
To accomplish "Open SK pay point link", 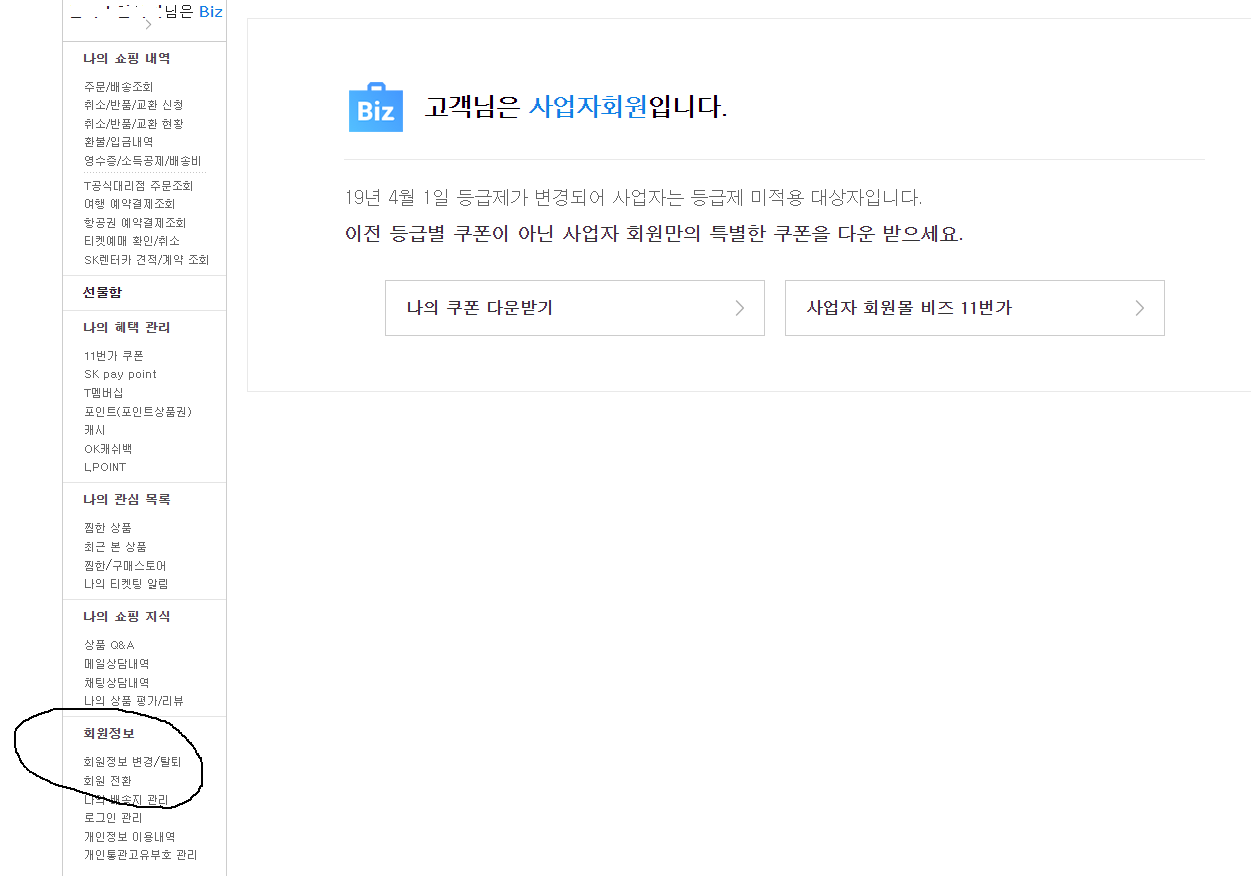I will (x=120, y=374).
